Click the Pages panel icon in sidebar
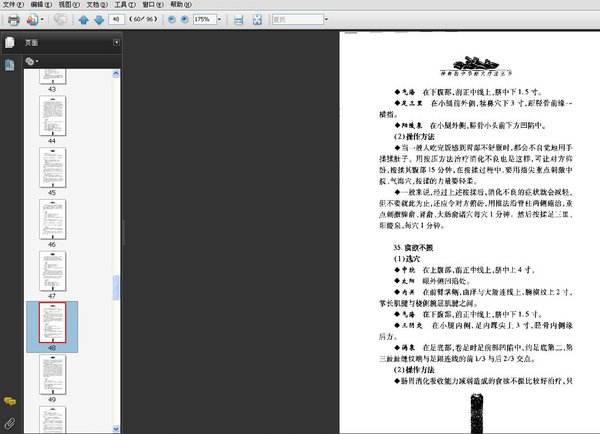The width and height of the screenshot is (600, 434). [x=10, y=42]
